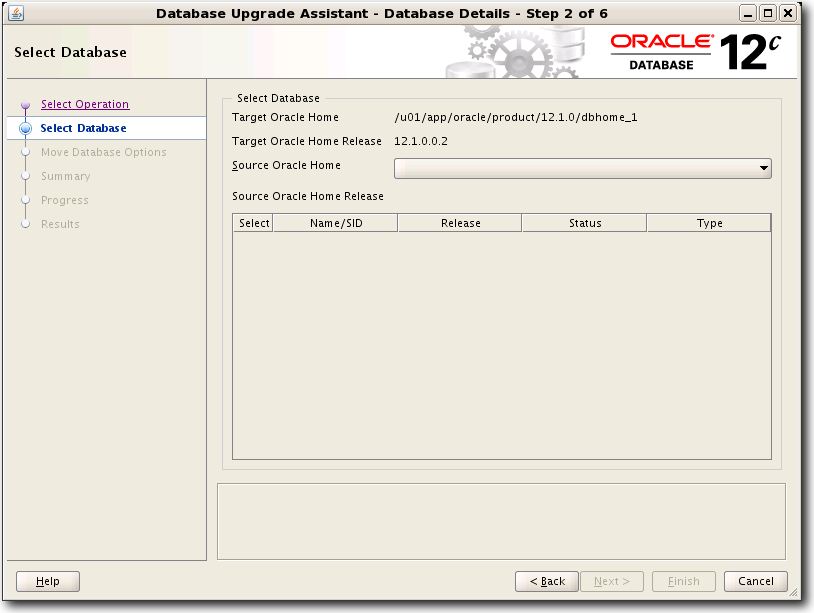814x613 pixels.
Task: Click the Source Oracle Home dropdown arrow
Action: (x=764, y=168)
